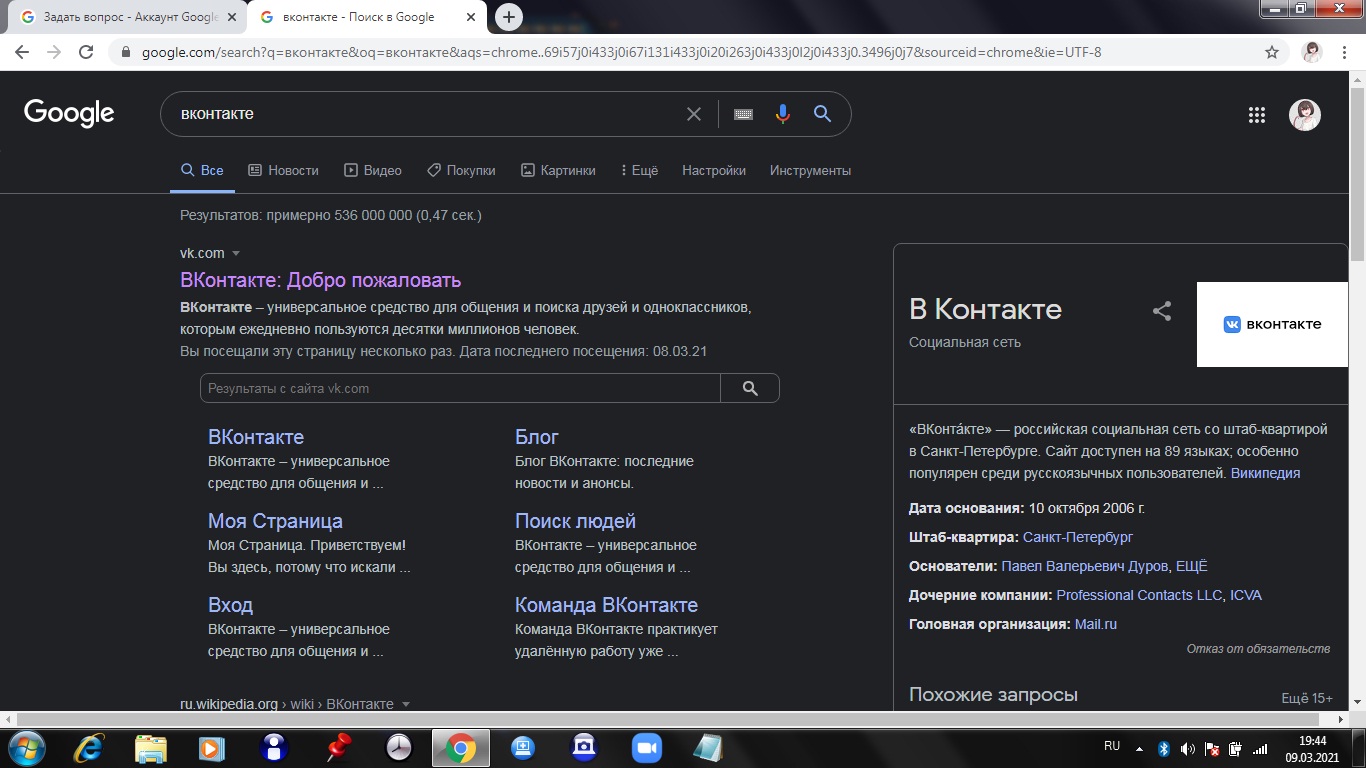Click the Google logo
This screenshot has height=768, width=1366.
click(x=69, y=113)
